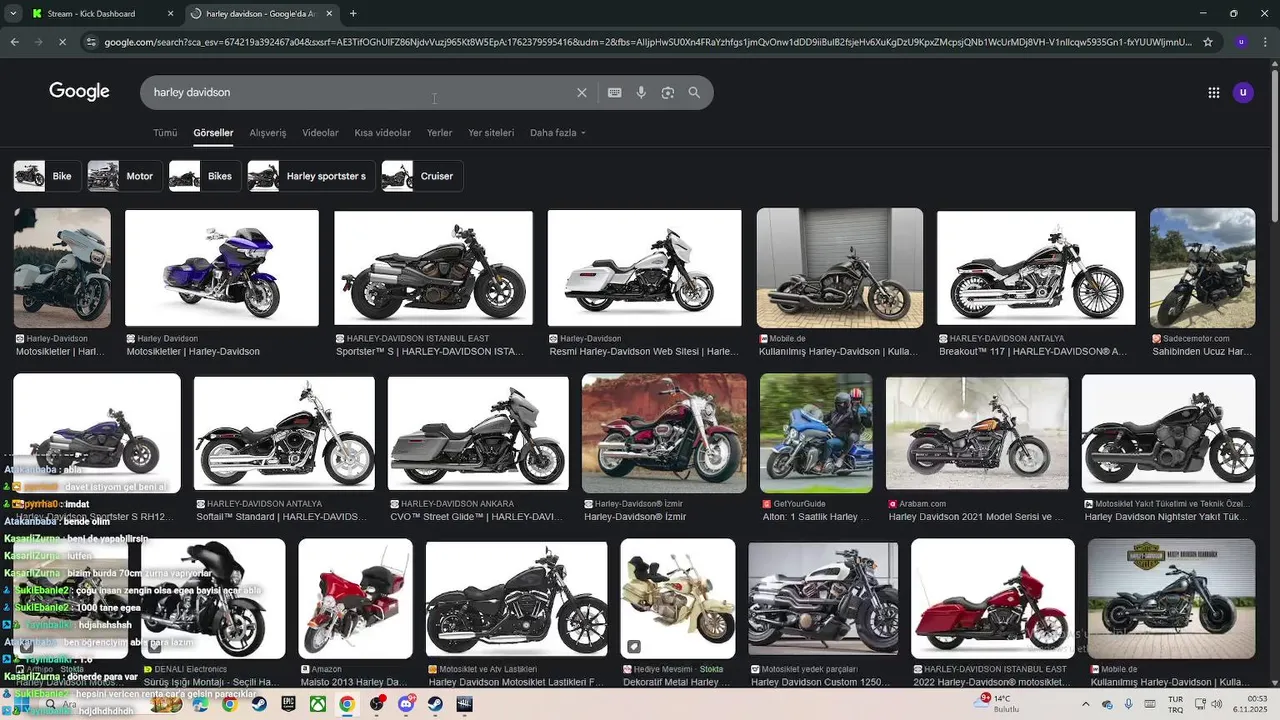Stop loading the page

coord(62,42)
